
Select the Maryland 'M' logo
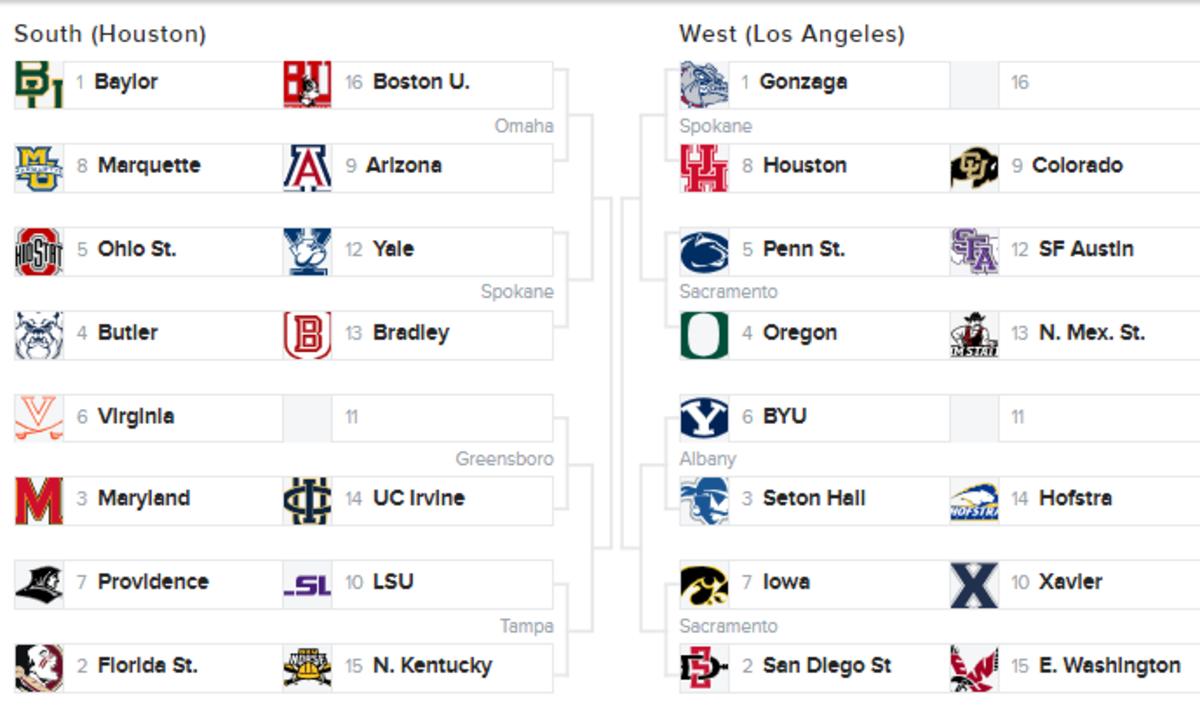click(39, 501)
